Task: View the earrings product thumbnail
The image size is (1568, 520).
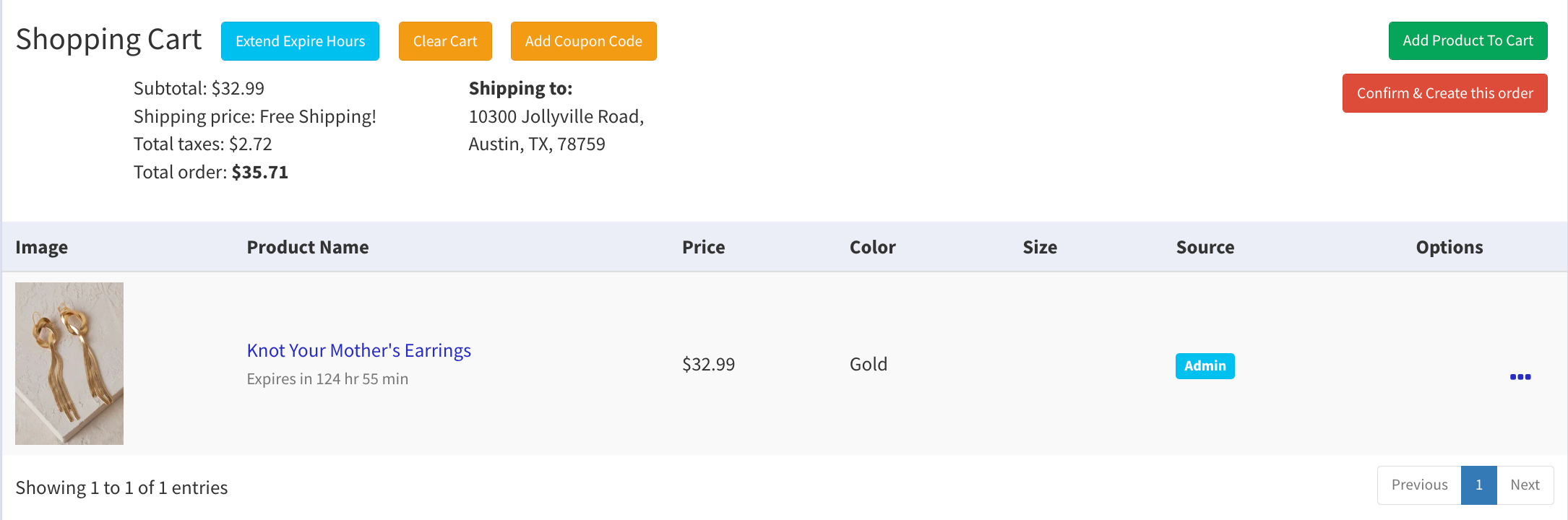Action: 69,363
